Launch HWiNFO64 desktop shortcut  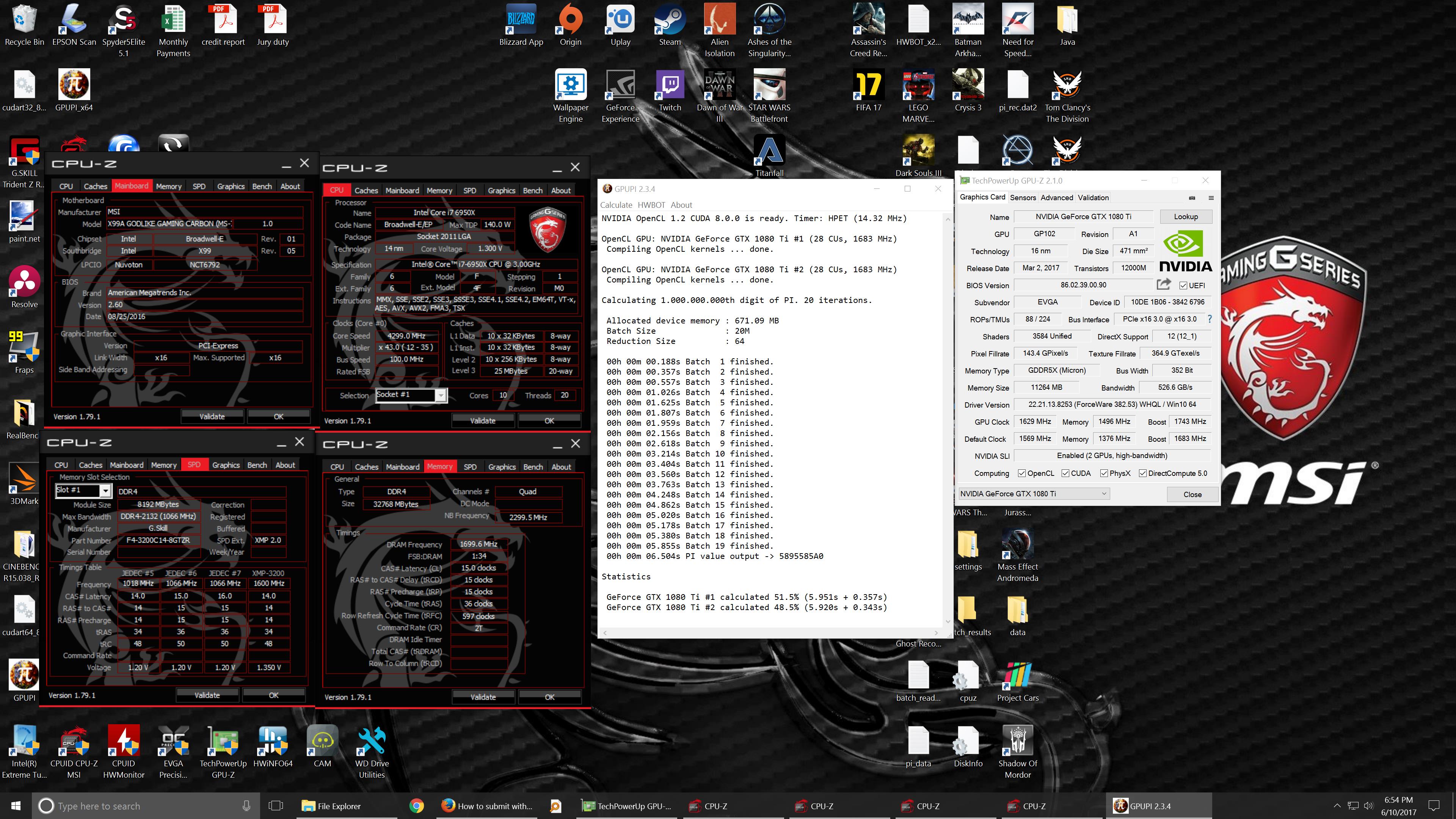pos(273,747)
